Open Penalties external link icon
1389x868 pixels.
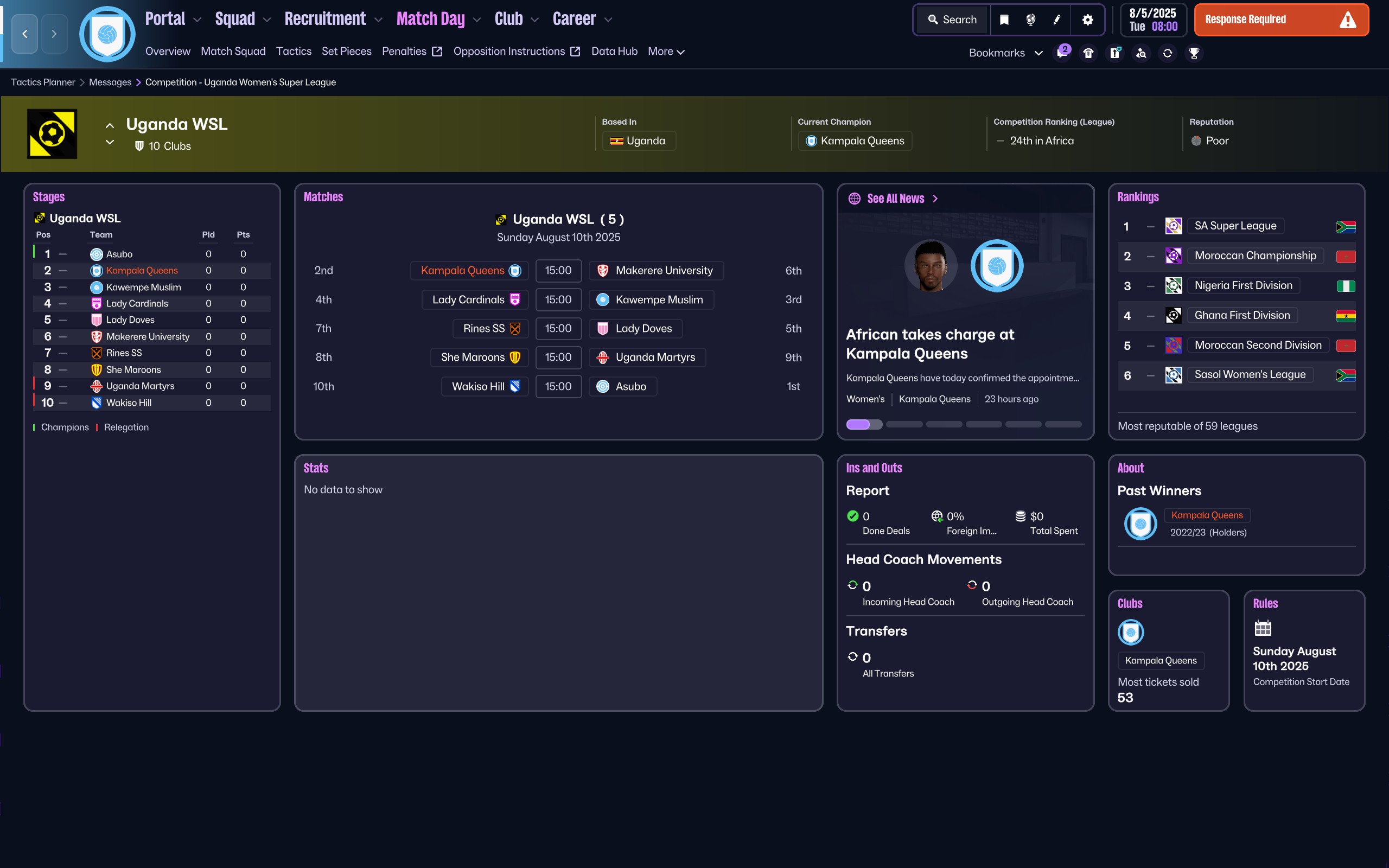437,52
